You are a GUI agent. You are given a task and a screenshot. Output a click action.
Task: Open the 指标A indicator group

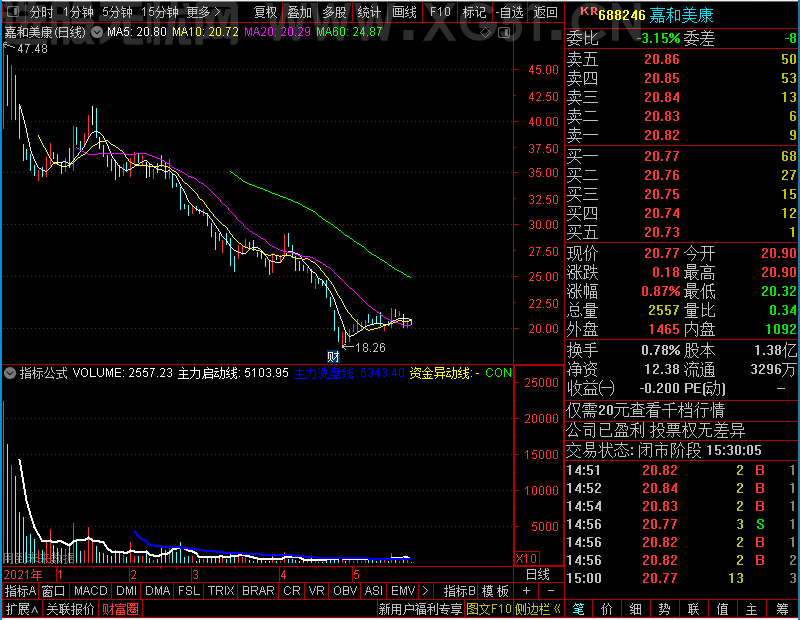pyautogui.click(x=20, y=591)
